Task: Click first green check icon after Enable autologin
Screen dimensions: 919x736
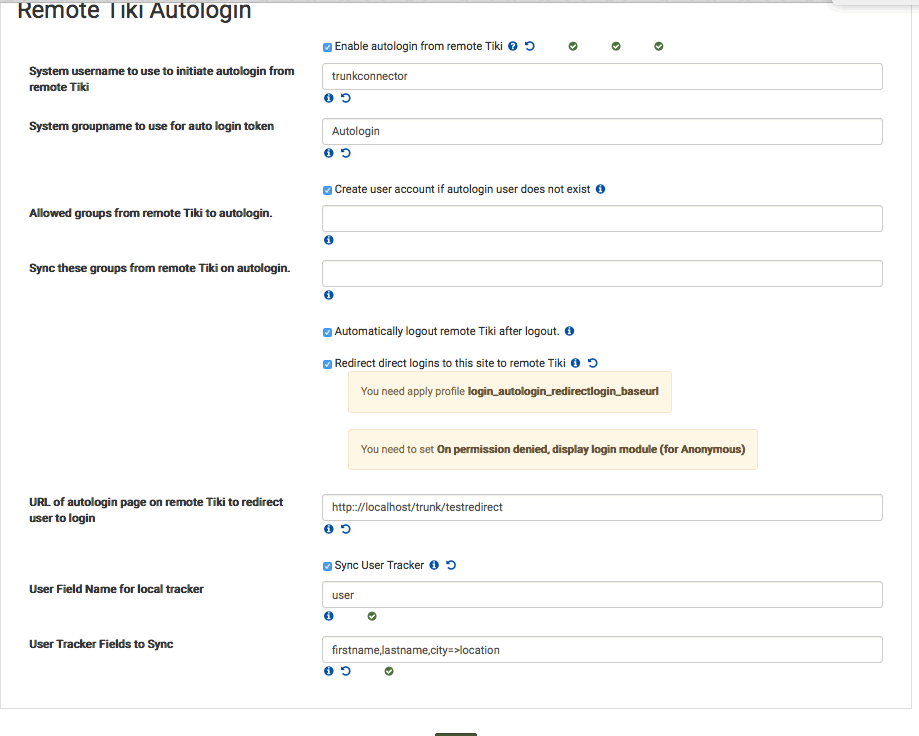Action: point(573,46)
